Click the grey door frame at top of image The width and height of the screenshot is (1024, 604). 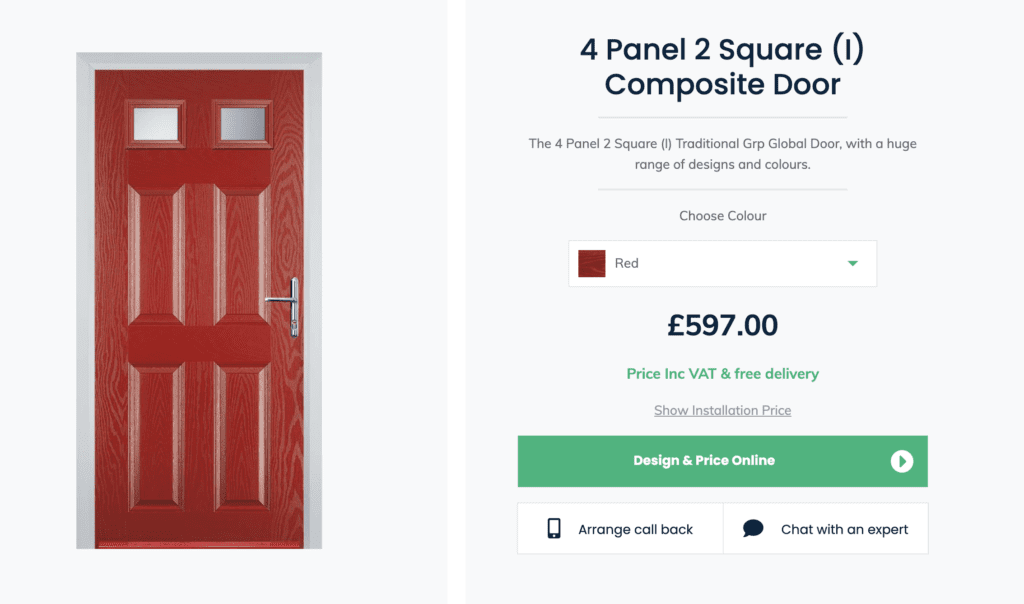[199, 61]
